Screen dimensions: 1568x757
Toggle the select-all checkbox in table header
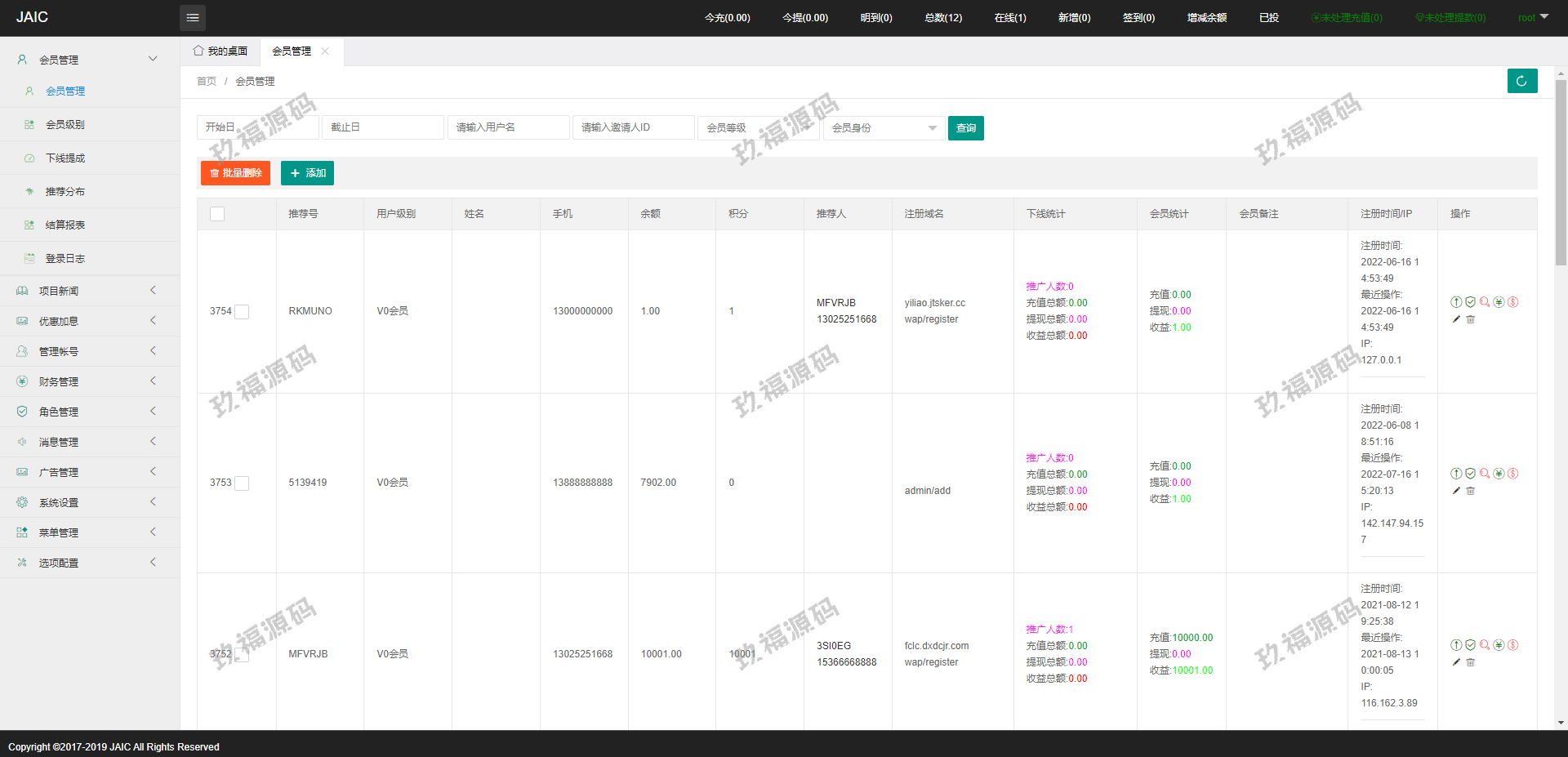[x=217, y=214]
